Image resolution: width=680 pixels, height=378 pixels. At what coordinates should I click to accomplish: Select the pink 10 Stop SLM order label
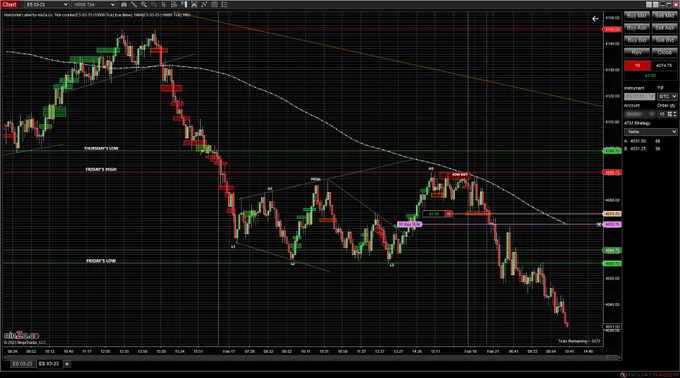409,225
